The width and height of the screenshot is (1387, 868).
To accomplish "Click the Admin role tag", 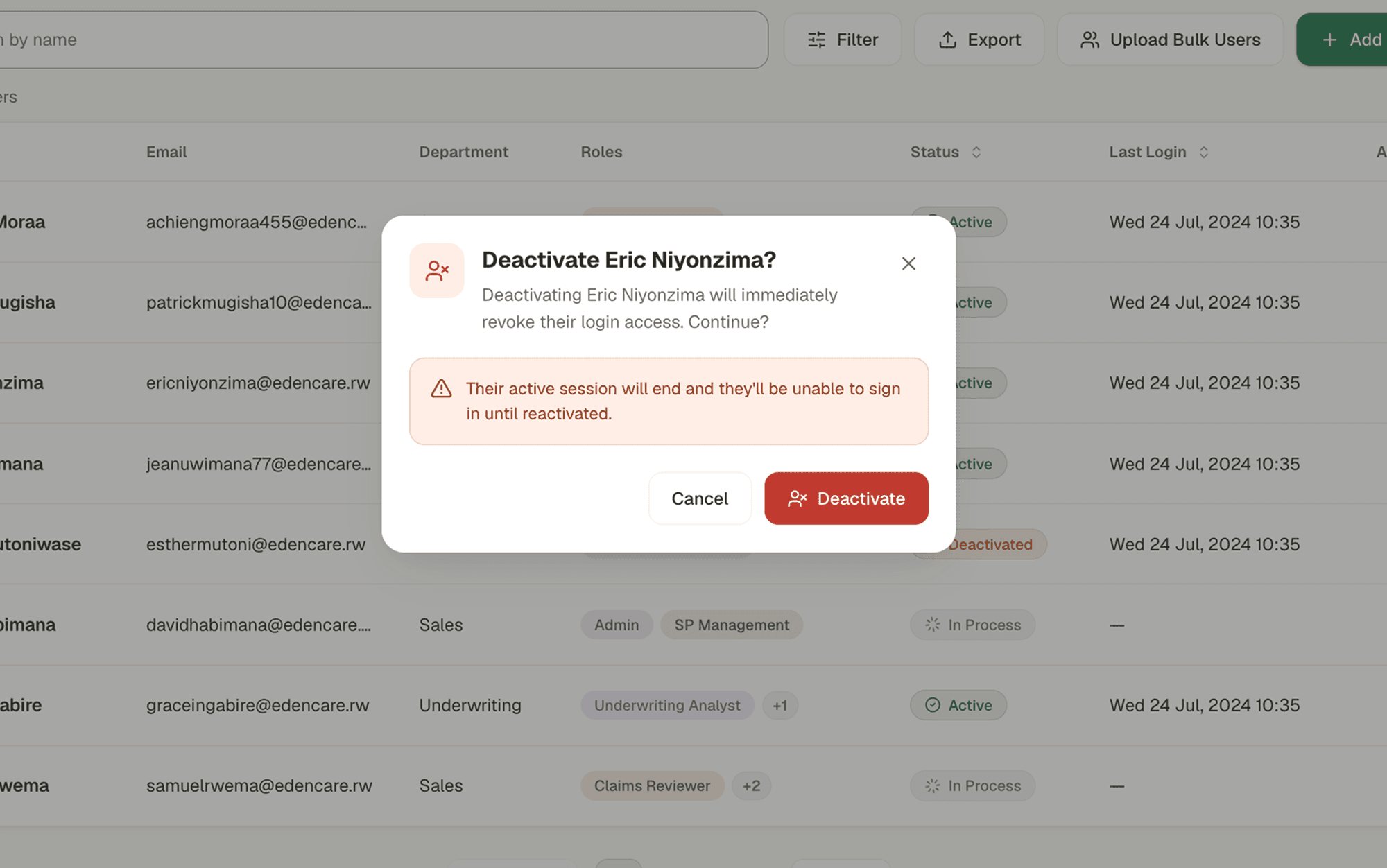I will [x=617, y=625].
